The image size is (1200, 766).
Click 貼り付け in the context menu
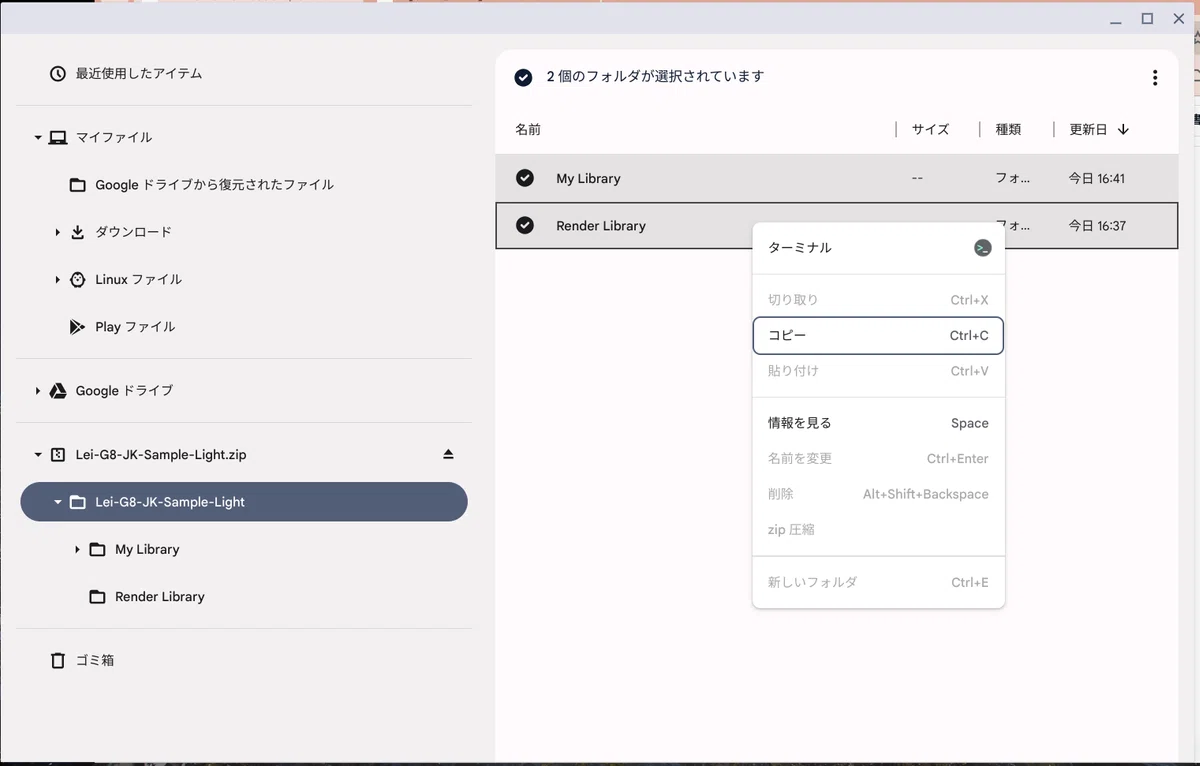(878, 371)
